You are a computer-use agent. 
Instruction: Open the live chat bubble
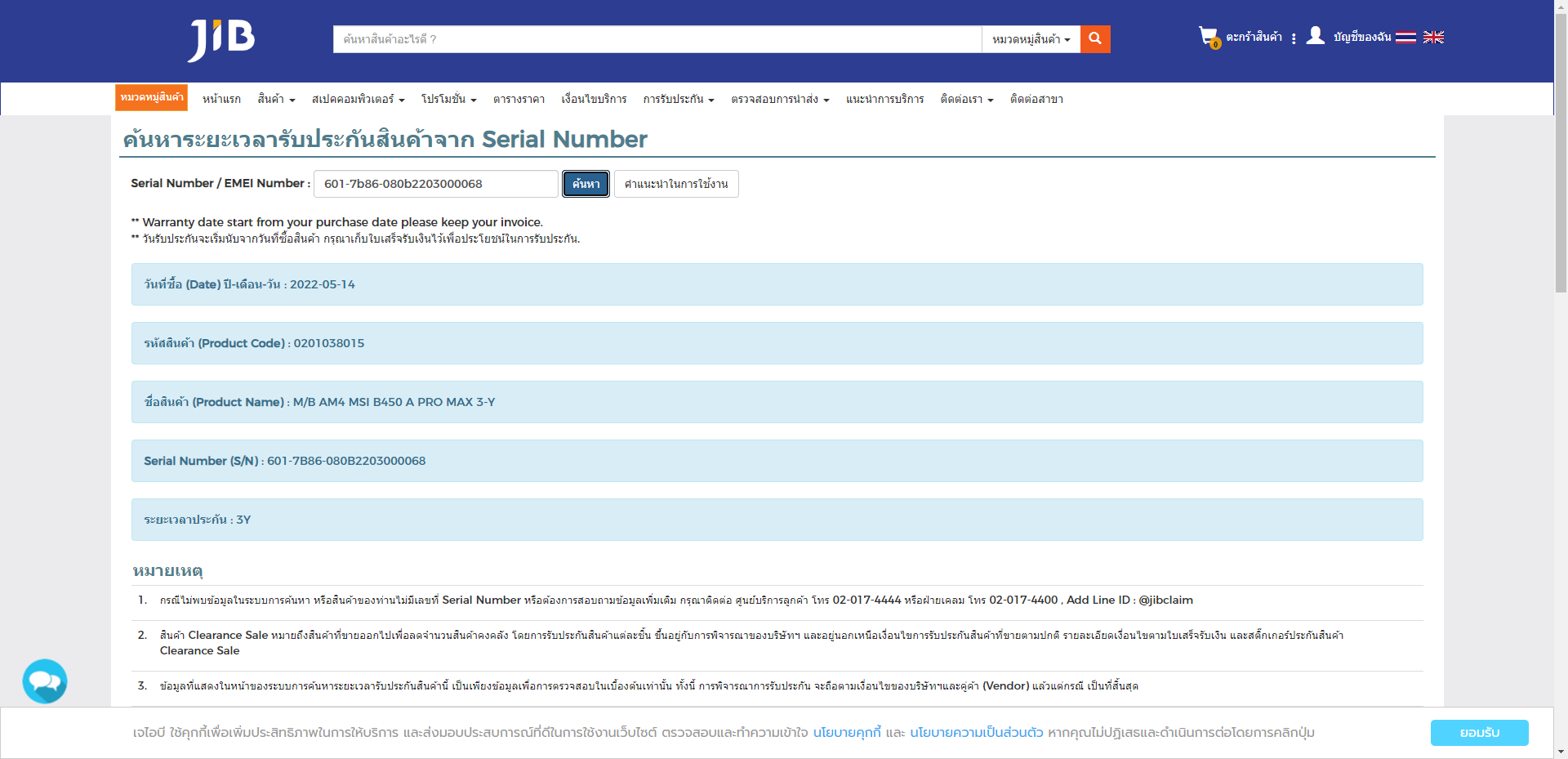pyautogui.click(x=45, y=681)
